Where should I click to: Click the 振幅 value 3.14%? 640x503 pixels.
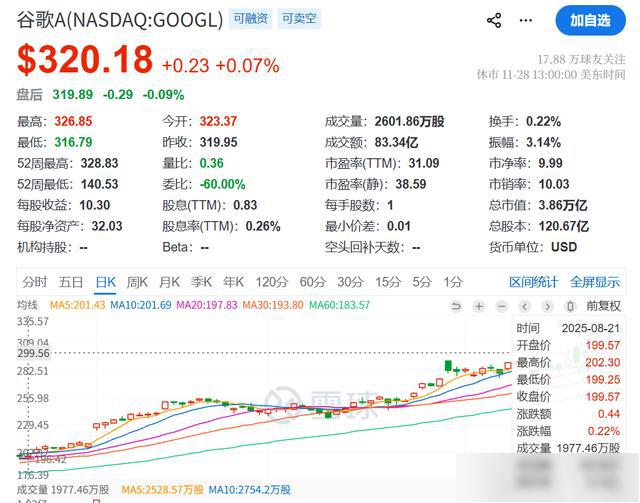pos(543,142)
